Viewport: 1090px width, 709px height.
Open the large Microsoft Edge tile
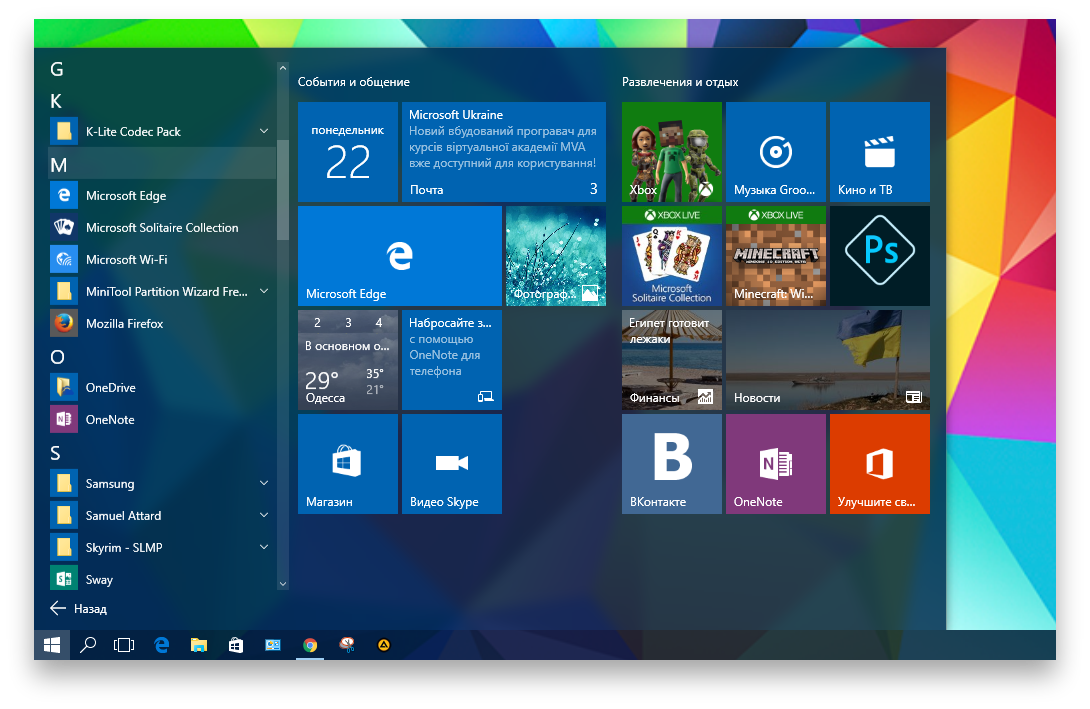(x=400, y=256)
